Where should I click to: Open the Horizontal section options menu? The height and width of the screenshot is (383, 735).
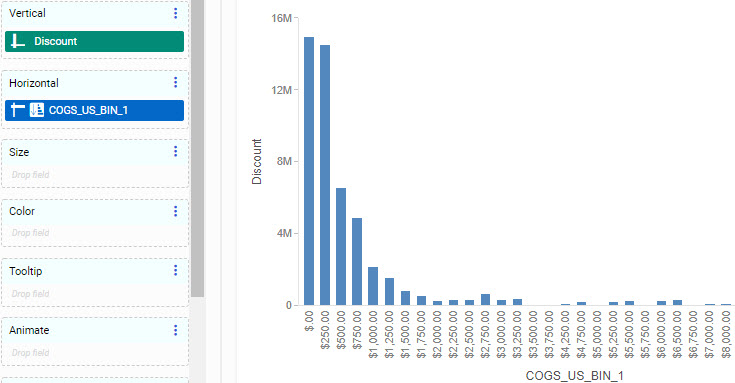tap(176, 83)
